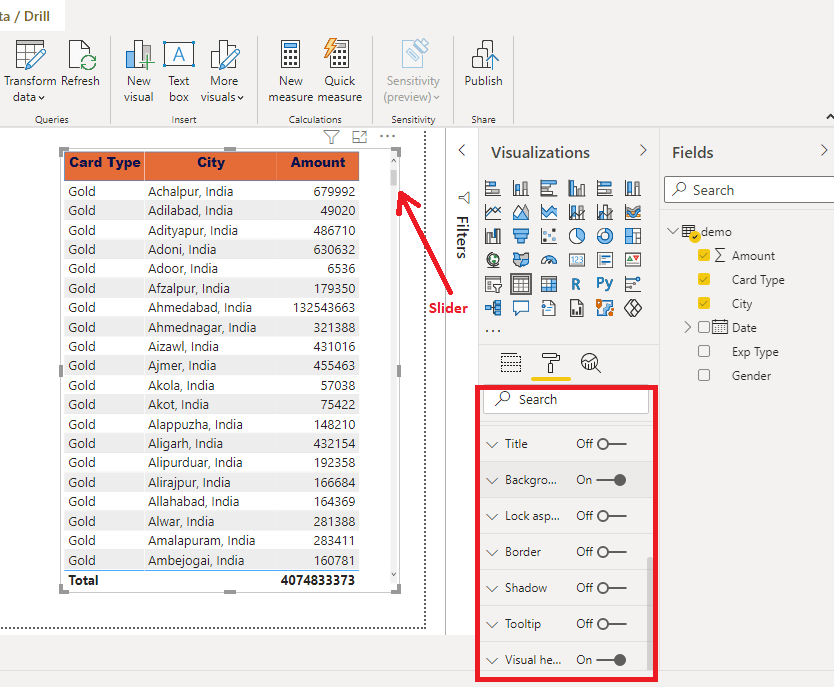Open the Analytics pane magnifier icon
The image size is (834, 687).
(591, 363)
